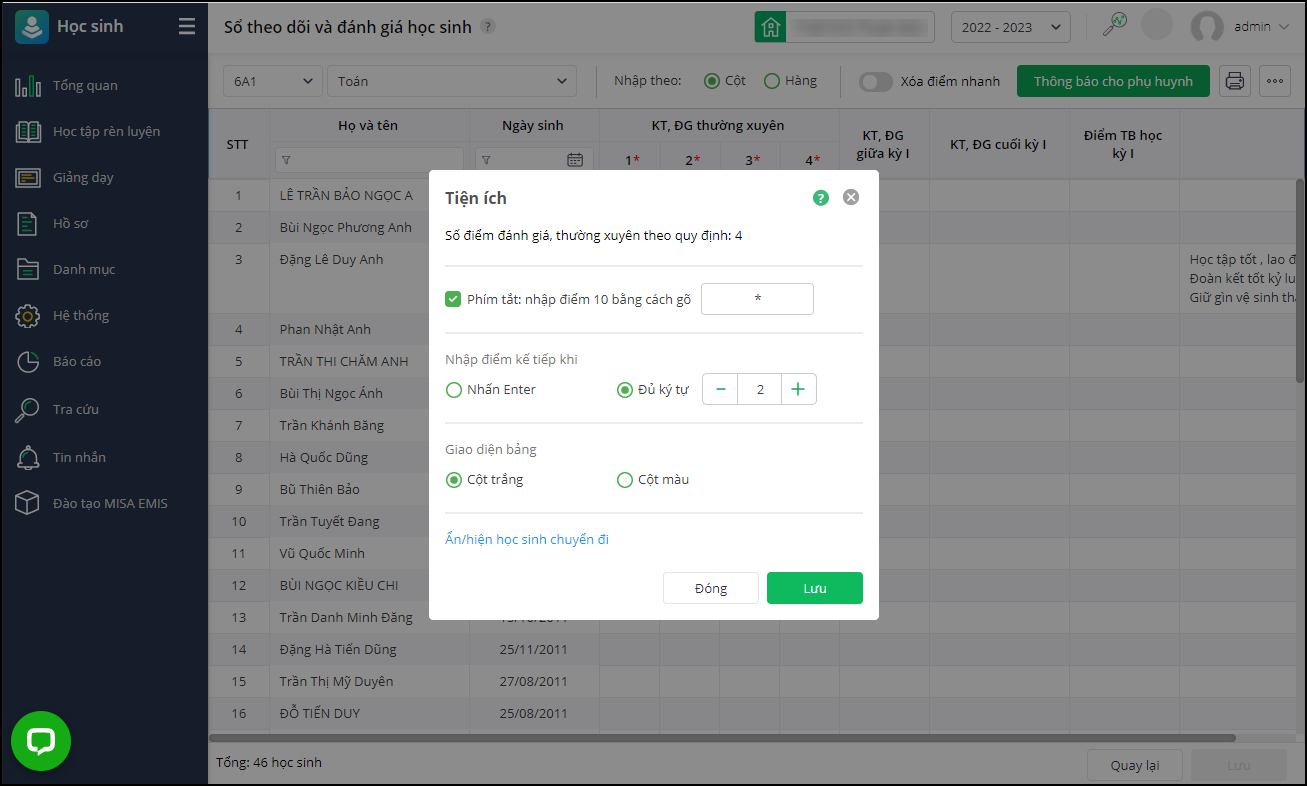Click the admin avatar icon
Screen dimensions: 1307x786
click(1208, 27)
